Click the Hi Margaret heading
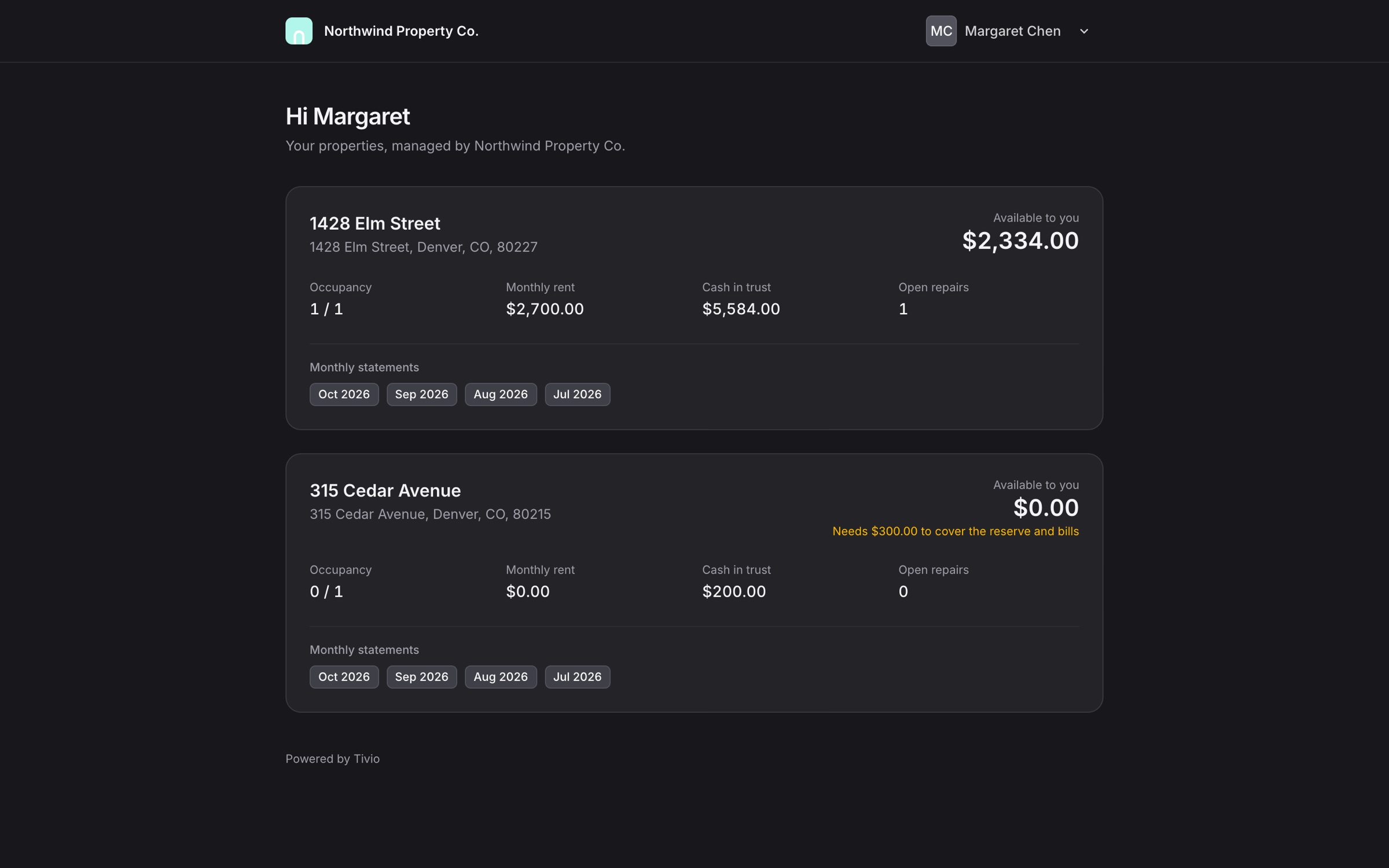 click(348, 116)
